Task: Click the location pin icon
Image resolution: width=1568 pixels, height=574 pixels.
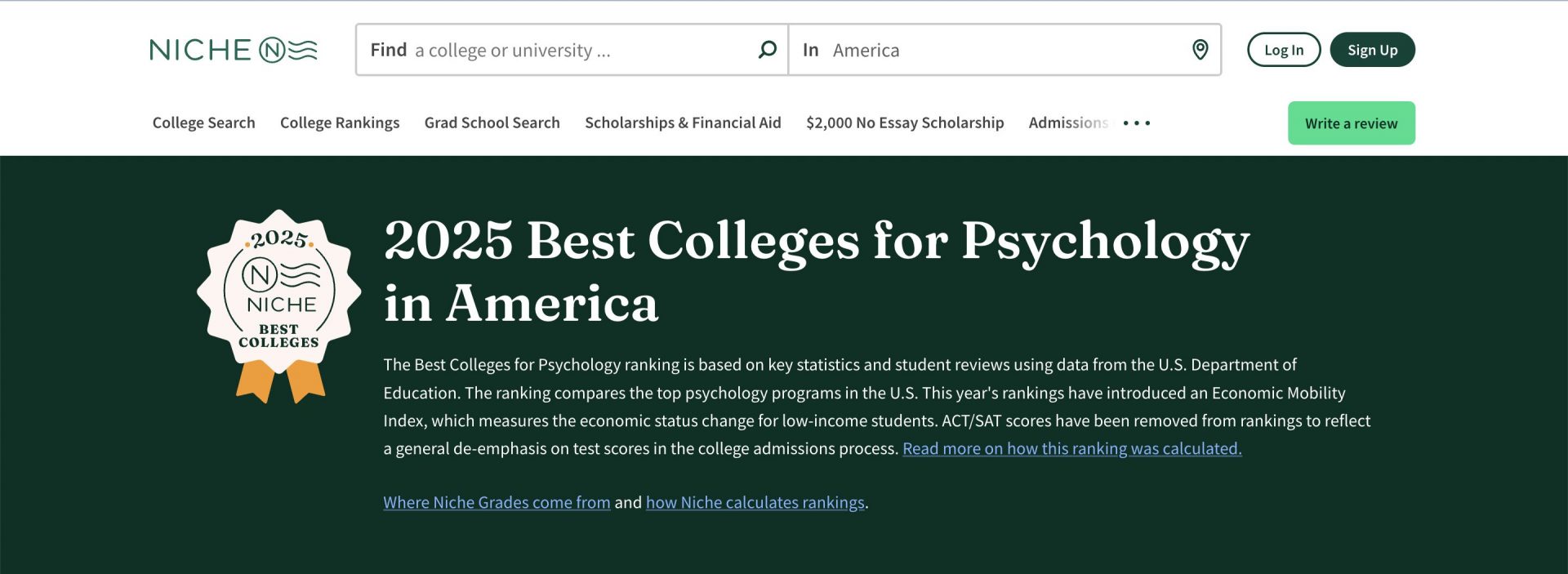Action: point(1200,50)
